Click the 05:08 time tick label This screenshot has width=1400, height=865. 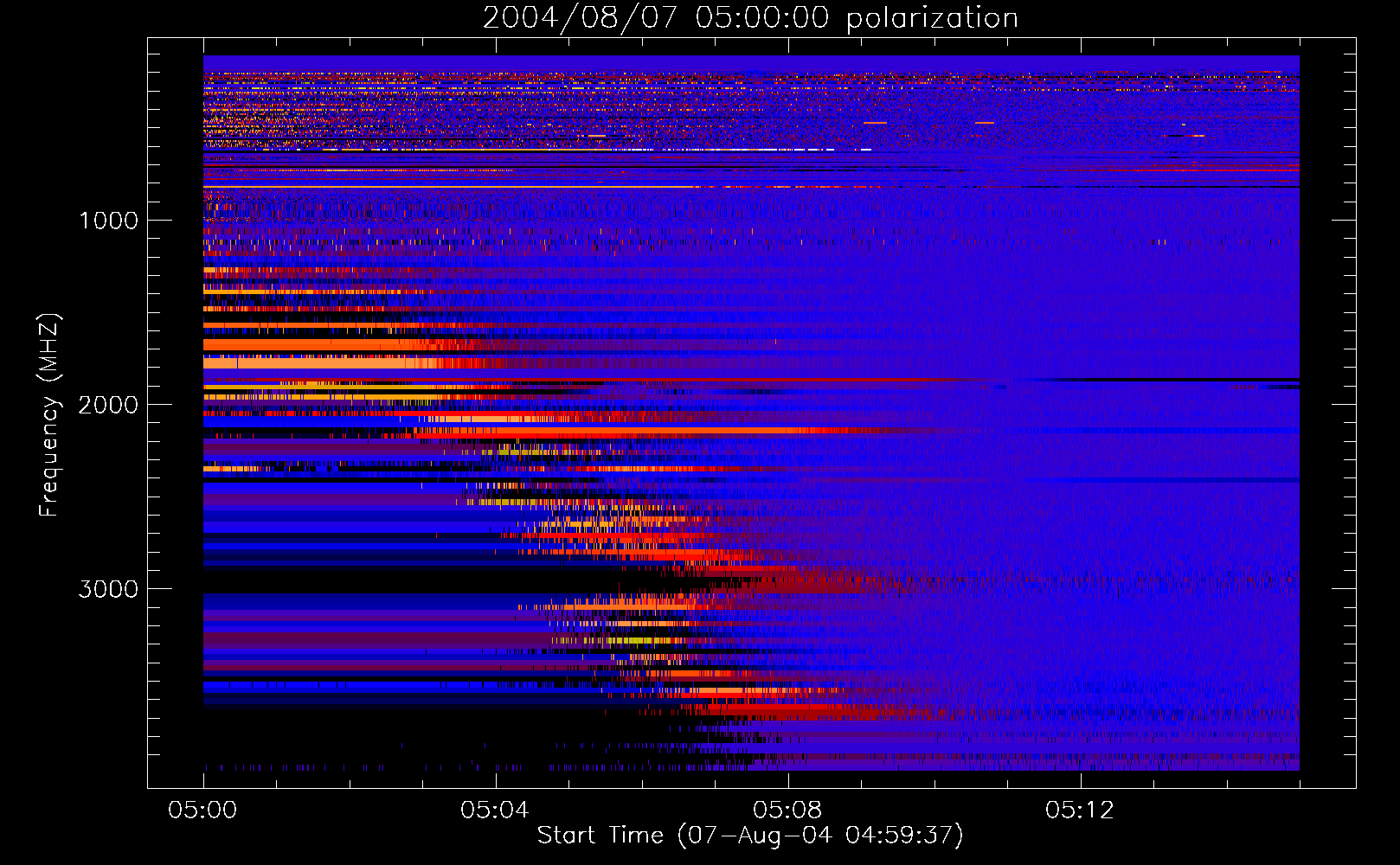pos(787,810)
